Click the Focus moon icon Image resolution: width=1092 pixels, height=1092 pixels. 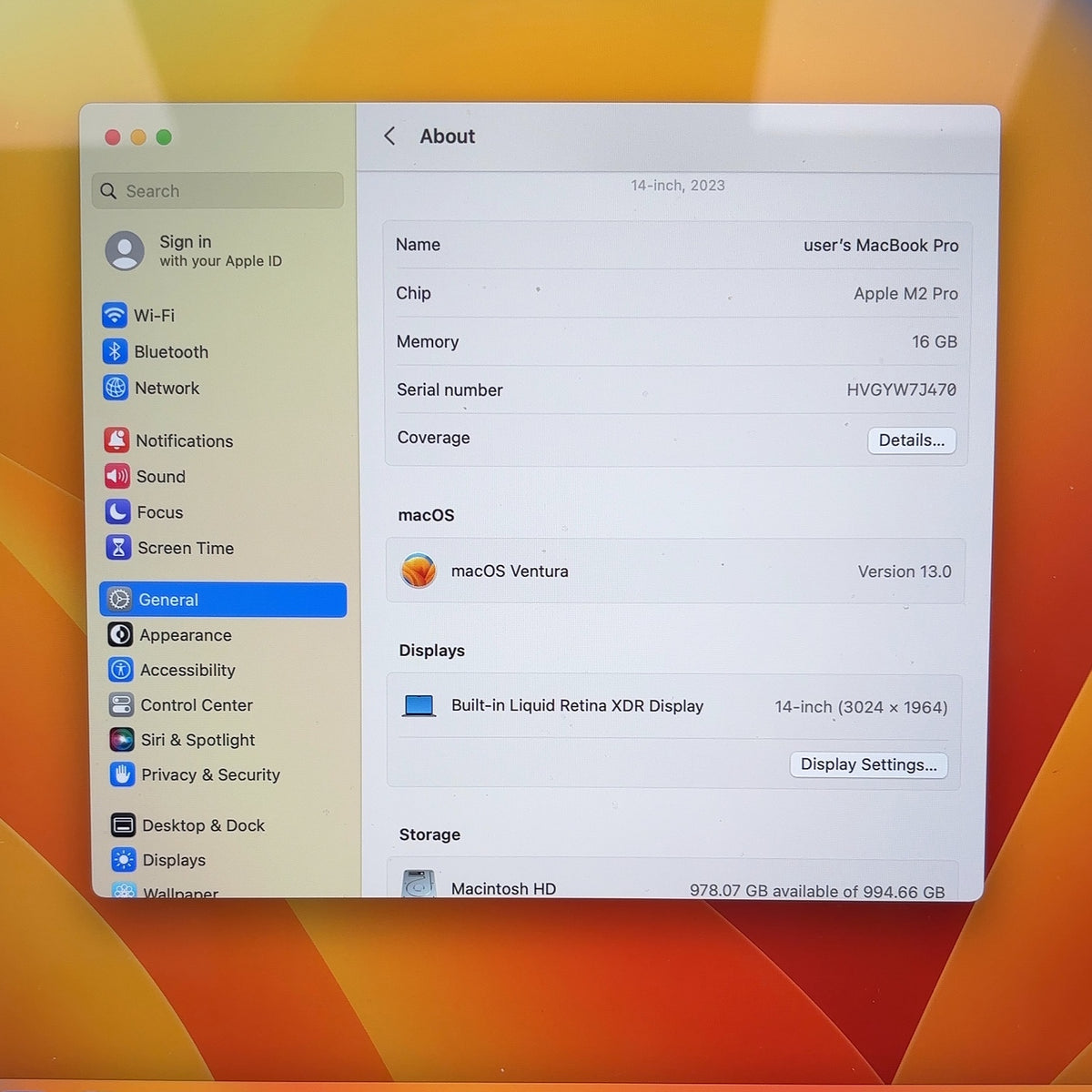(x=117, y=512)
